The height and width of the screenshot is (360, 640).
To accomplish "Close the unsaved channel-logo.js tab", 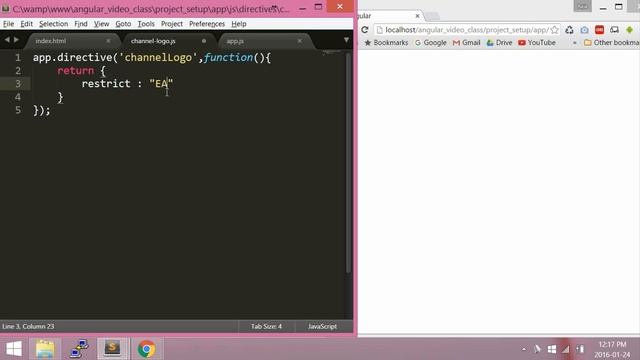I will (x=204, y=41).
